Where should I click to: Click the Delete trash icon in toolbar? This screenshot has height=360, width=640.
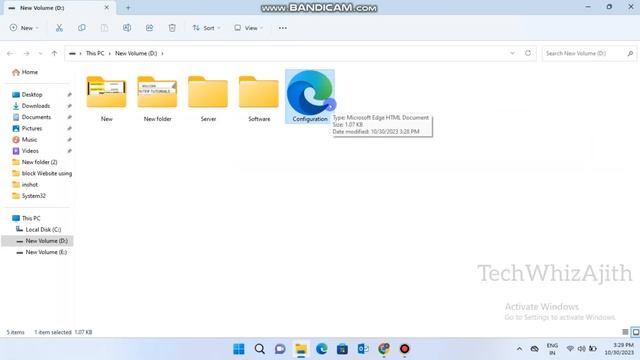click(172, 28)
